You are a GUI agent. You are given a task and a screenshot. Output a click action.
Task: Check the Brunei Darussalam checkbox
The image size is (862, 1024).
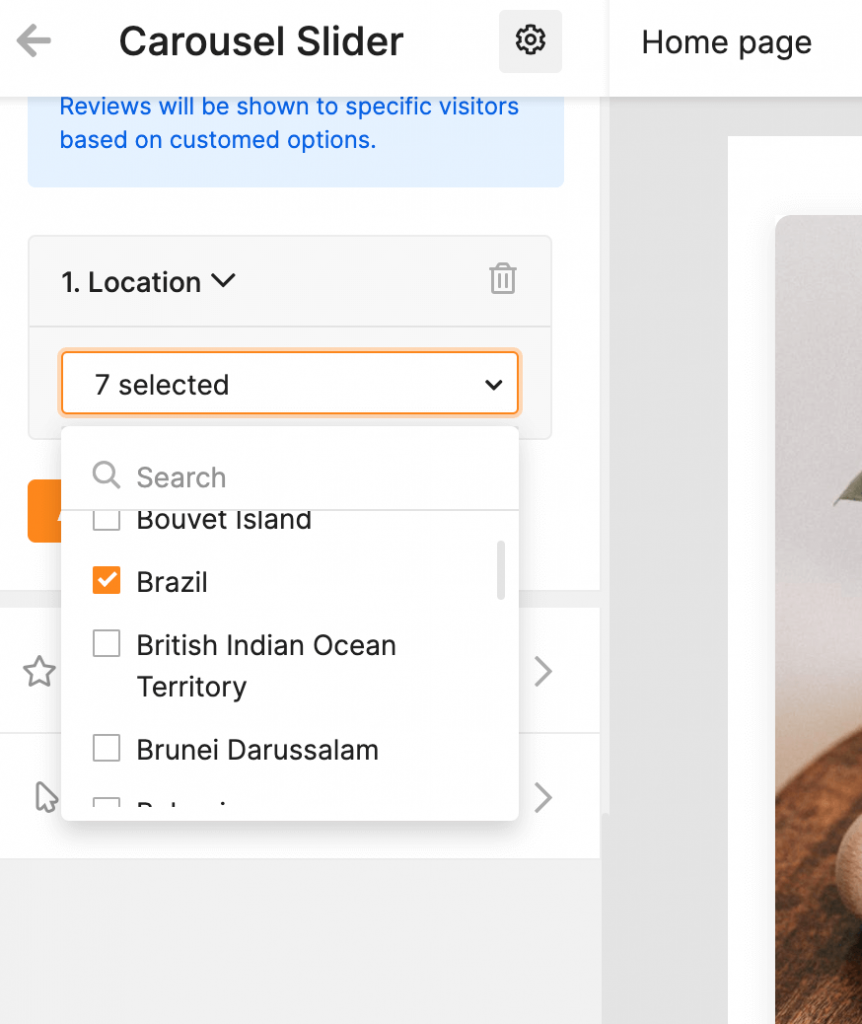click(x=106, y=748)
